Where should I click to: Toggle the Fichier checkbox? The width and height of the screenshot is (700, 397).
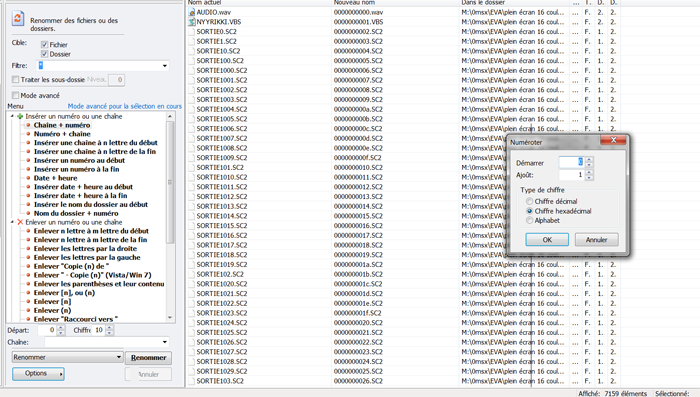point(44,45)
